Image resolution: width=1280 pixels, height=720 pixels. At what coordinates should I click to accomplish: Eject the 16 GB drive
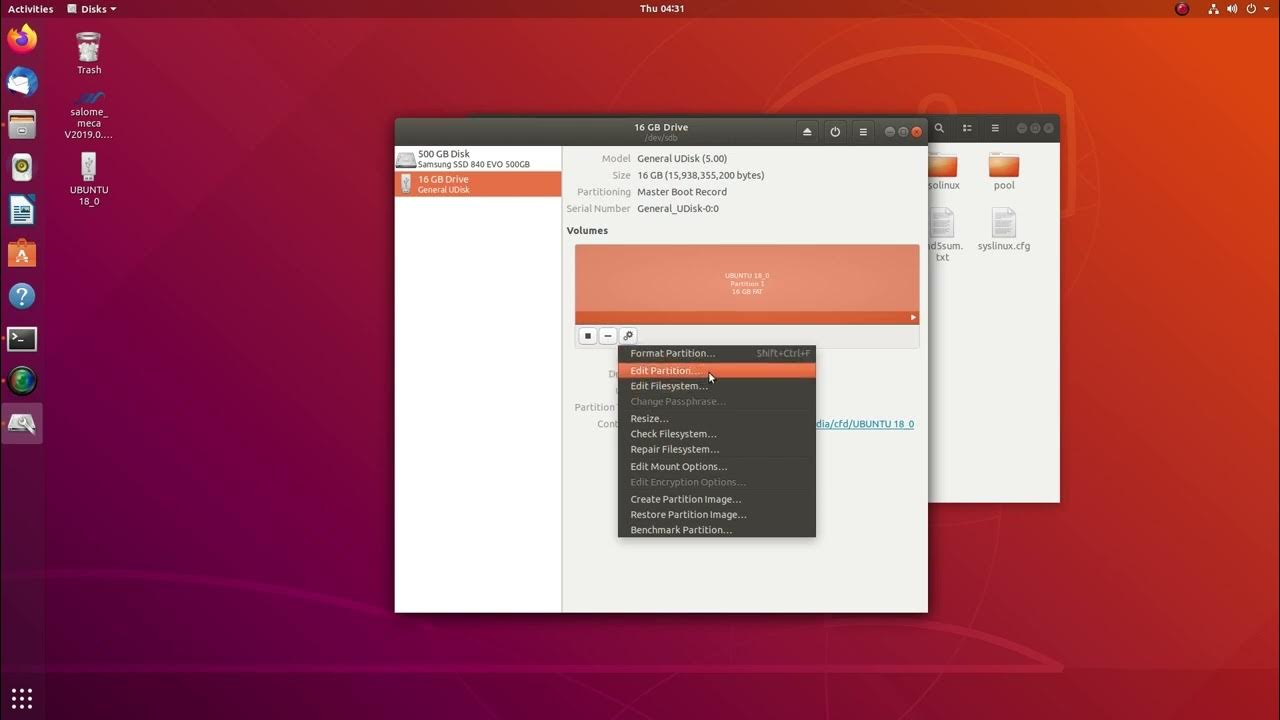(x=807, y=131)
